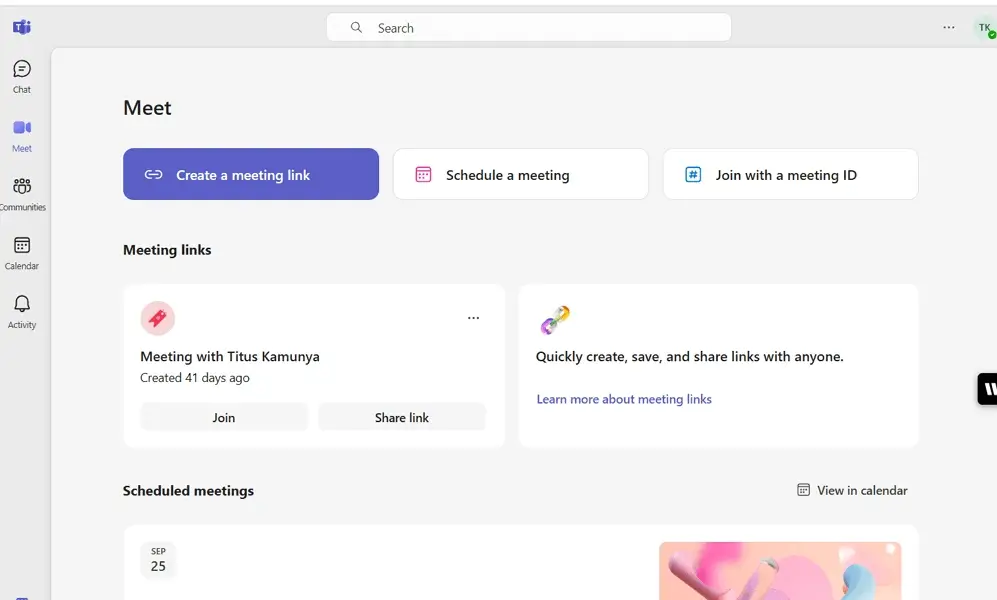Create a meeting link

tap(250, 173)
